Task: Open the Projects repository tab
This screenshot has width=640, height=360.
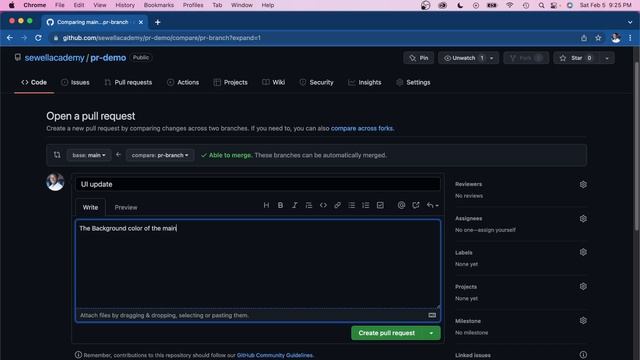Action: coord(231,82)
